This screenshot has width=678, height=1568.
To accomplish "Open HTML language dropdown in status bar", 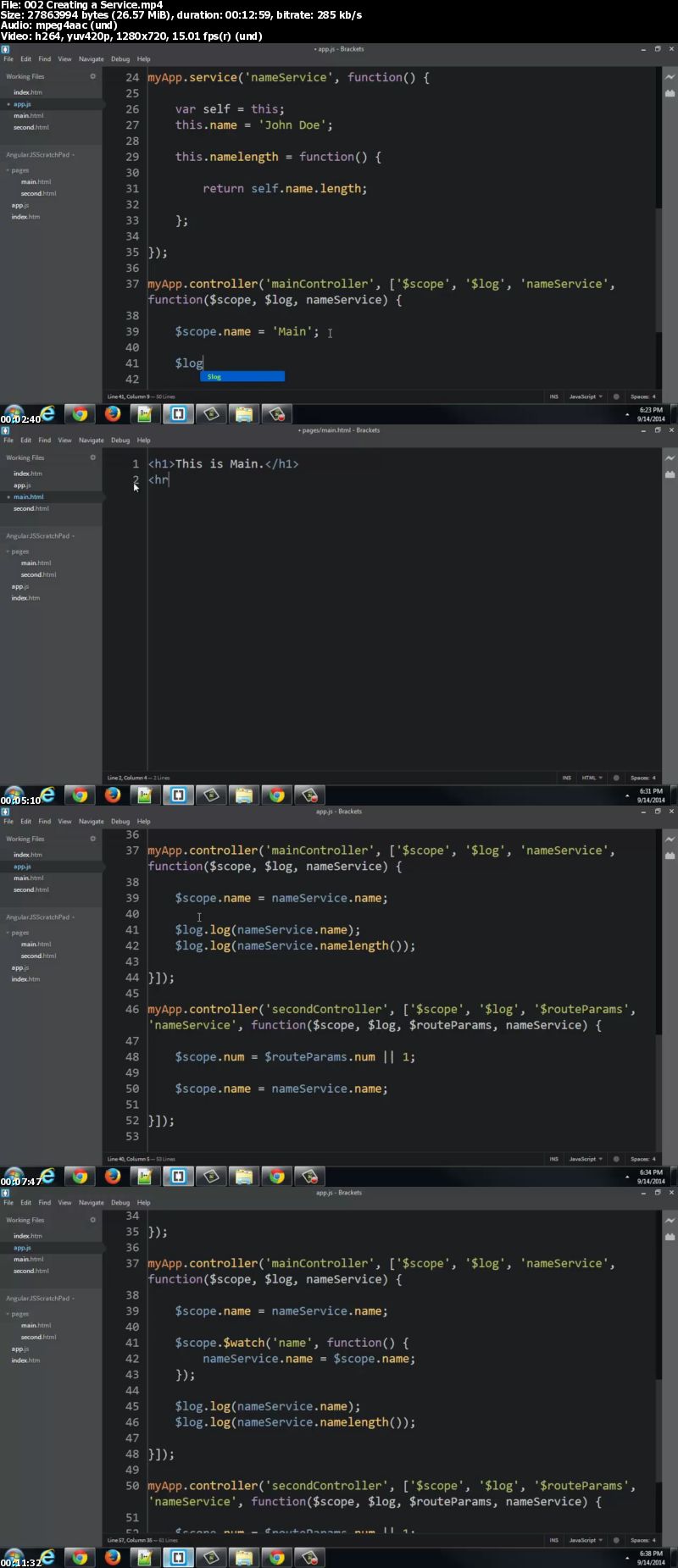I will 592,778.
